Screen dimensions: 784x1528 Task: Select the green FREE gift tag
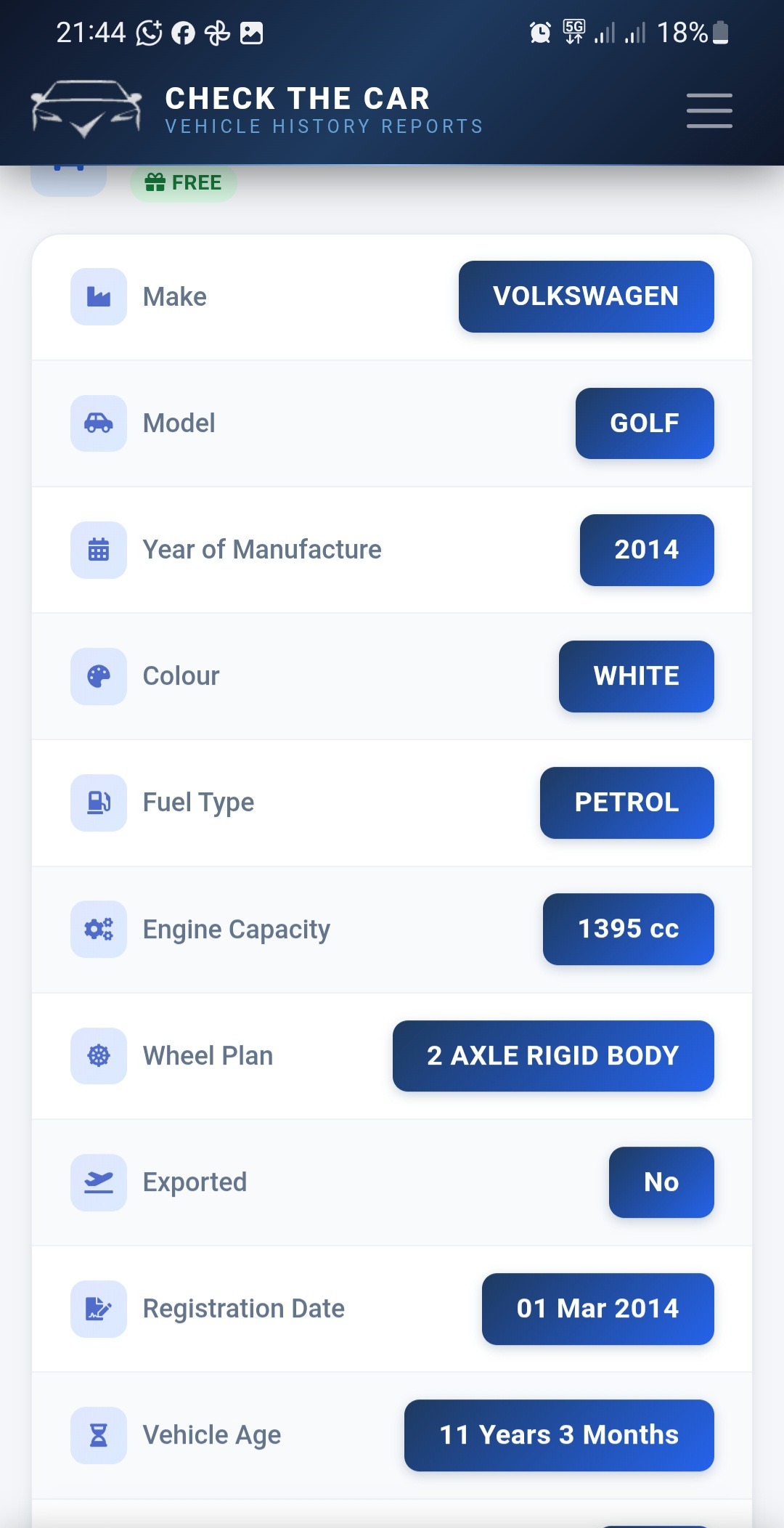click(184, 182)
